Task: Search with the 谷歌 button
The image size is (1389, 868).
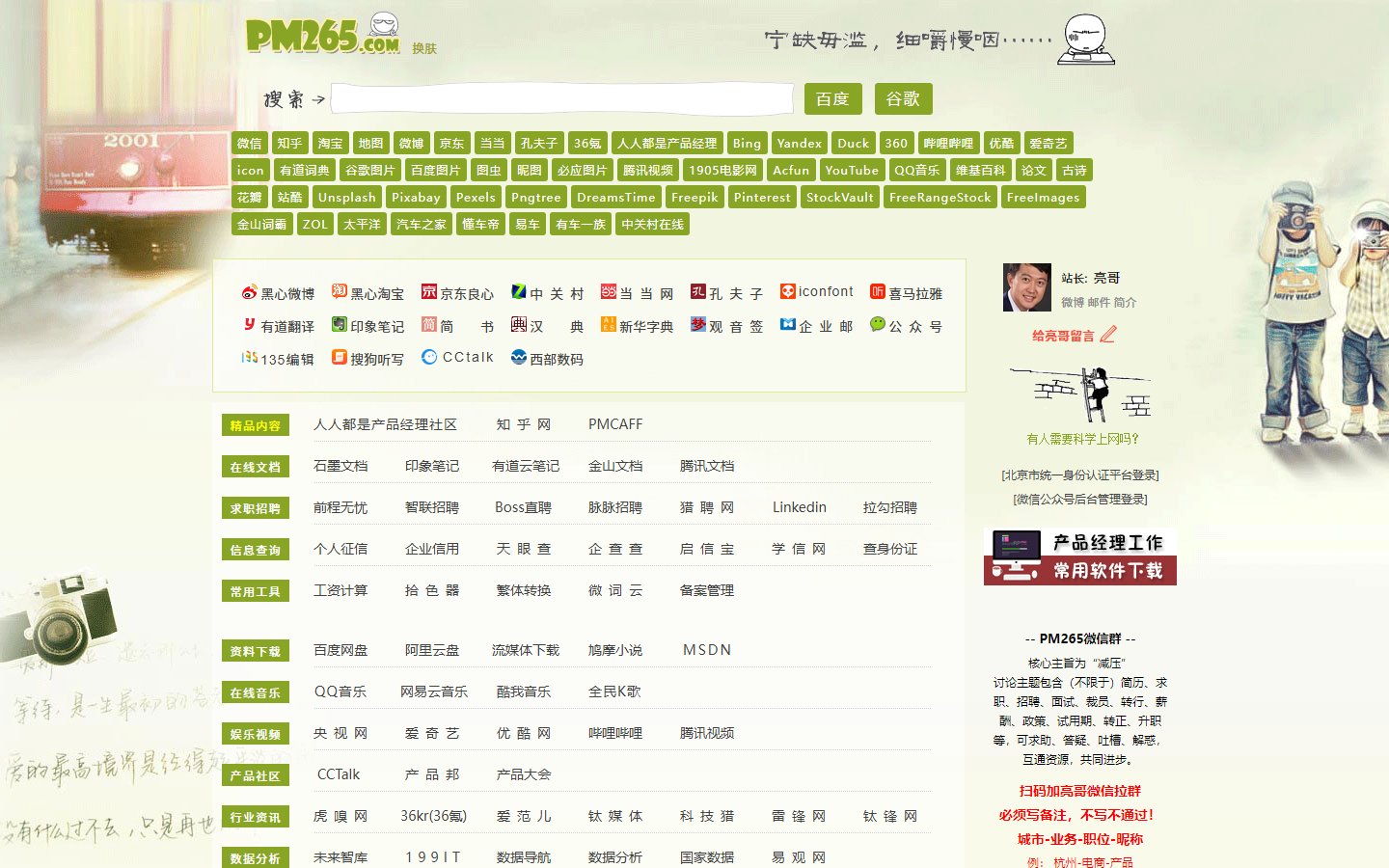Action: [903, 99]
